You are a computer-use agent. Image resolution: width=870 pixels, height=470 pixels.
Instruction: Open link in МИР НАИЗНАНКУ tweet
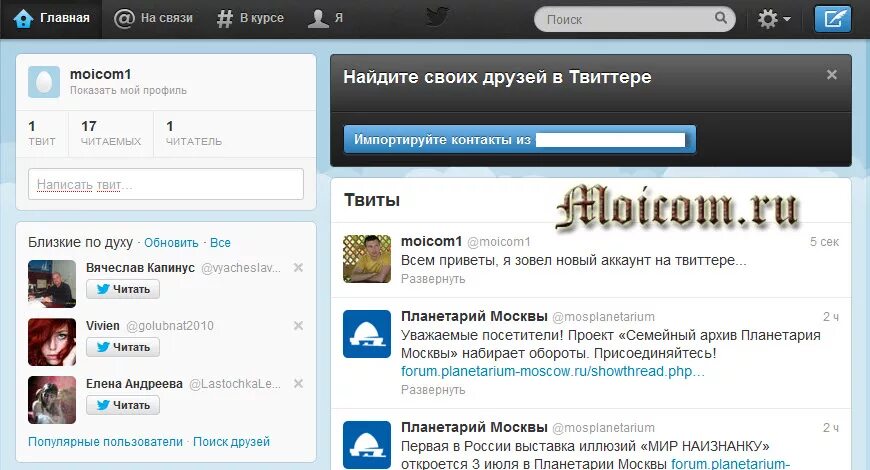[x=730, y=463]
